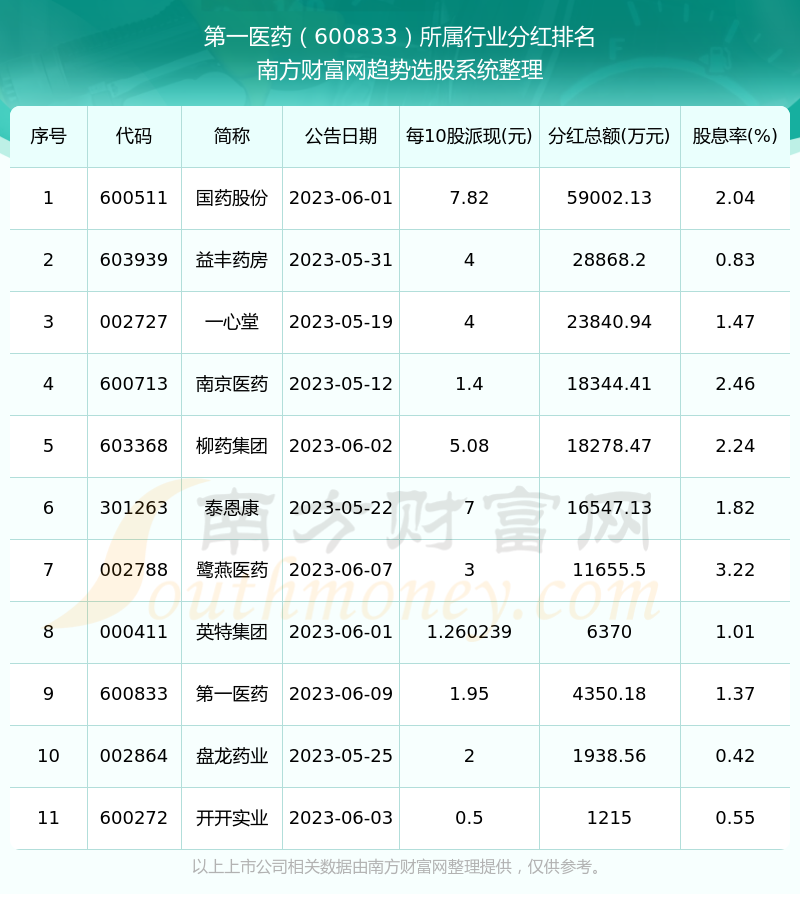Select the name 开开实业
Image resolution: width=800 pixels, height=916 pixels.
pyautogui.click(x=231, y=817)
